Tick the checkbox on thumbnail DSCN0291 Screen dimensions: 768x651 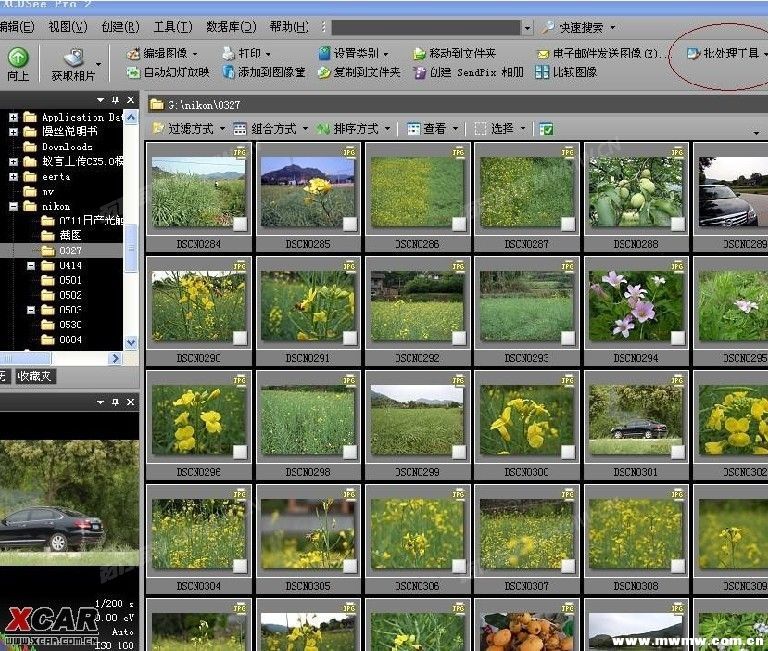click(350, 338)
